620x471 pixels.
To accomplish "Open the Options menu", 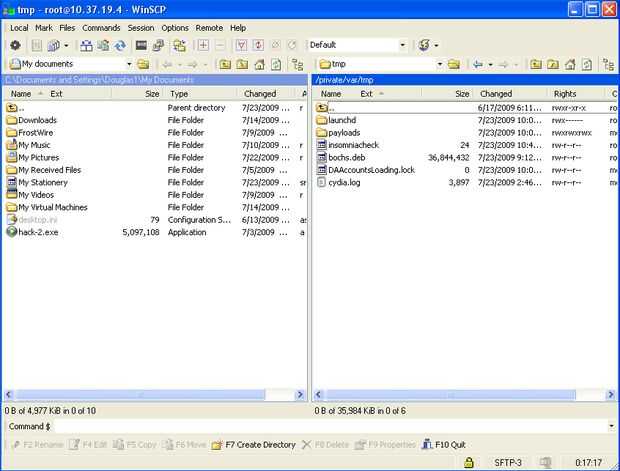I will pos(175,28).
